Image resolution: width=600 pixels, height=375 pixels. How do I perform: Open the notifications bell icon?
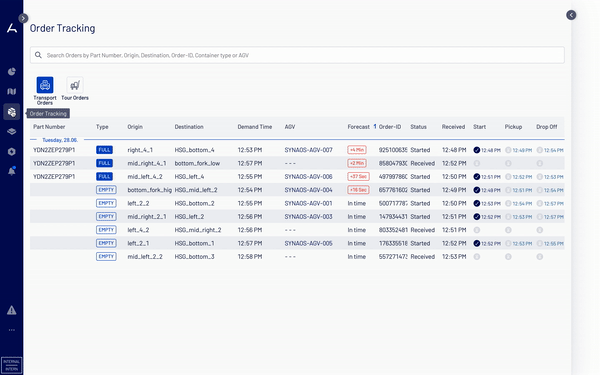tap(11, 171)
